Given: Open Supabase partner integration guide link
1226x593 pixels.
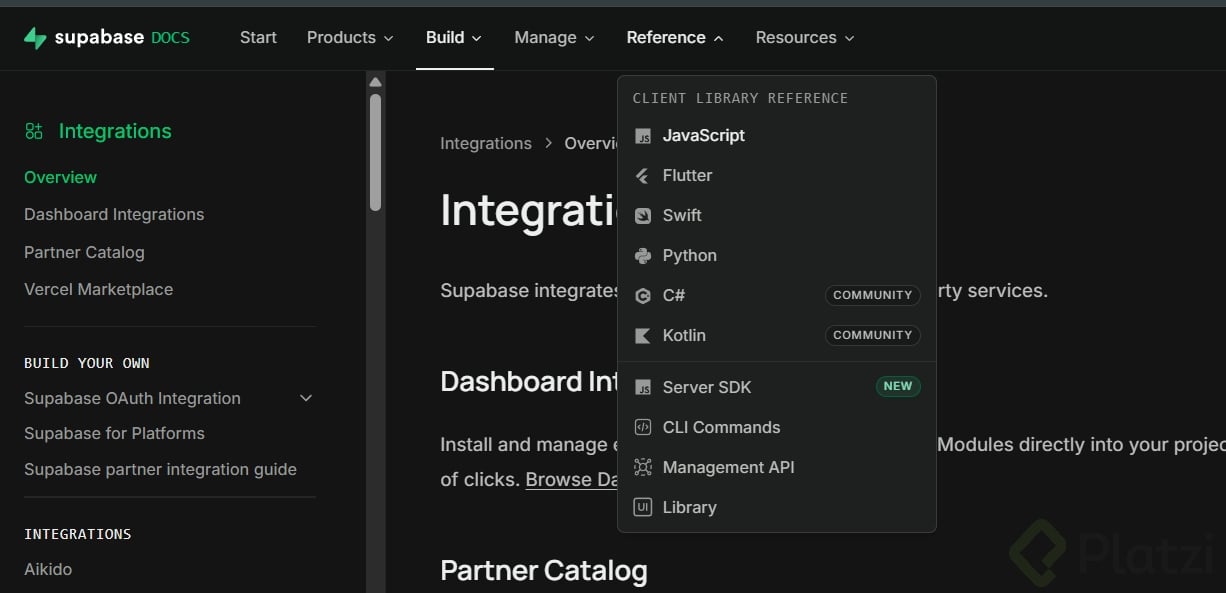Looking at the screenshot, I should [160, 469].
